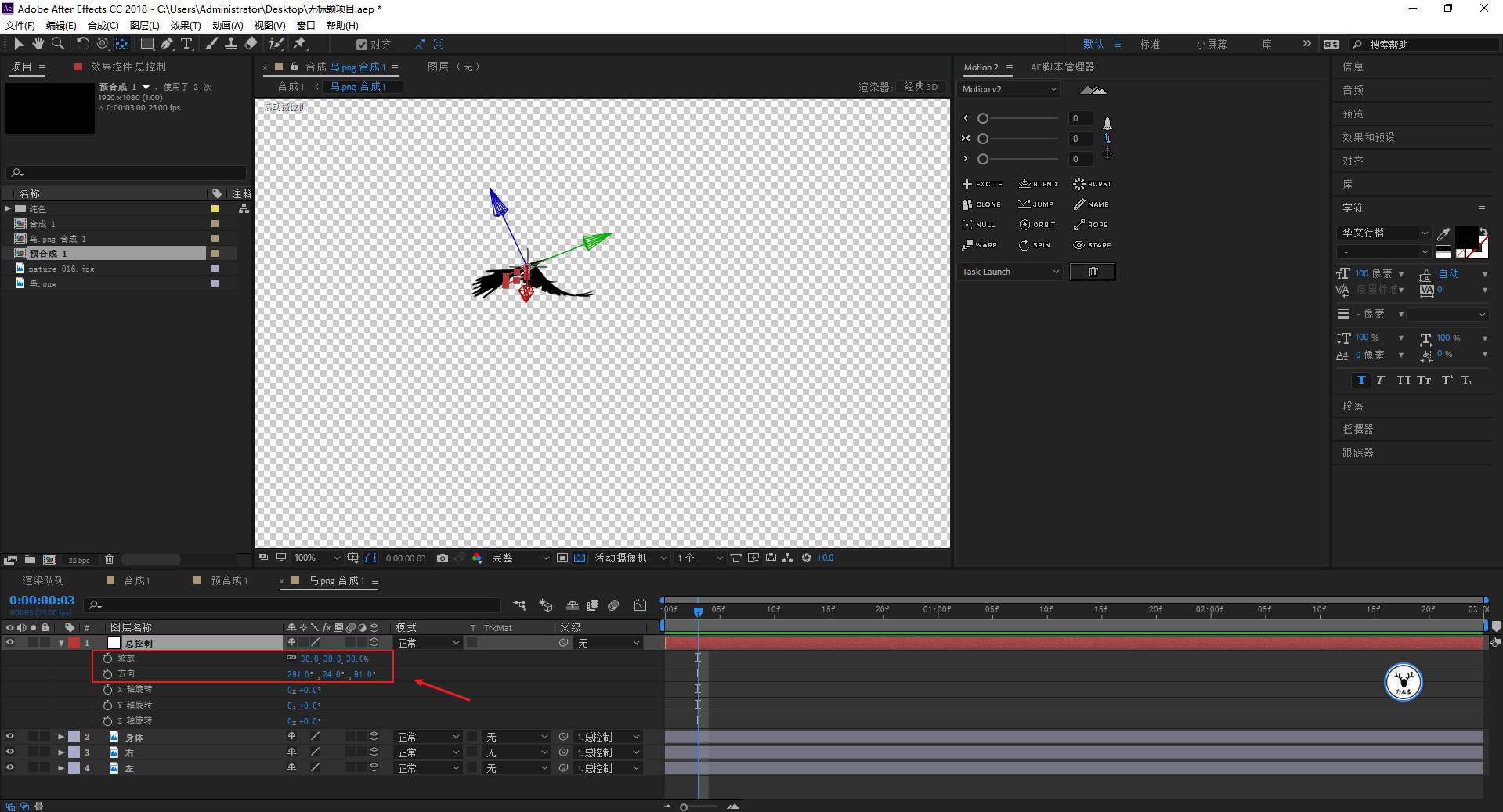This screenshot has width=1503, height=812.
Task: Select the Puppet Pin tool
Action: (300, 44)
